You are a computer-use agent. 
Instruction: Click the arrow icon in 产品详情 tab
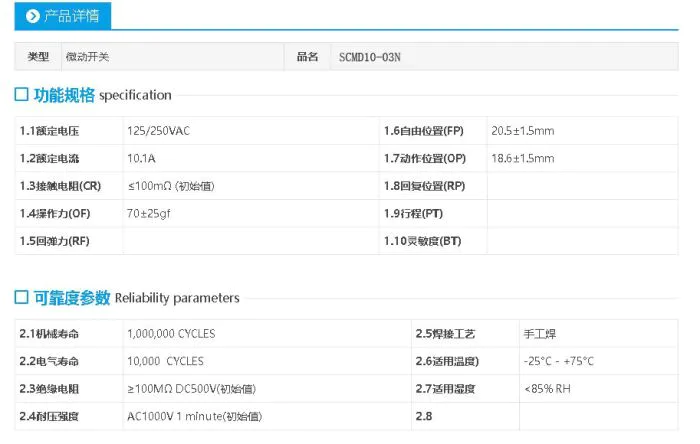(33, 16)
